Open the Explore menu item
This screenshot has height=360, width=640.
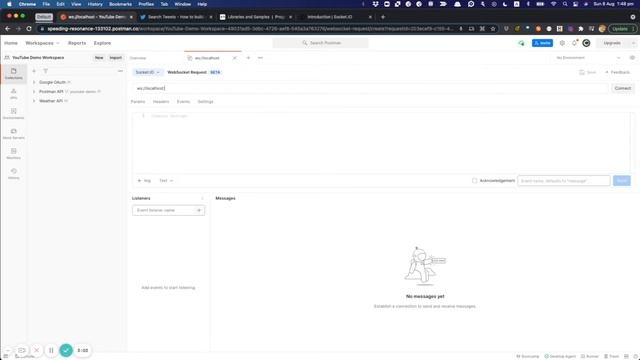click(102, 43)
